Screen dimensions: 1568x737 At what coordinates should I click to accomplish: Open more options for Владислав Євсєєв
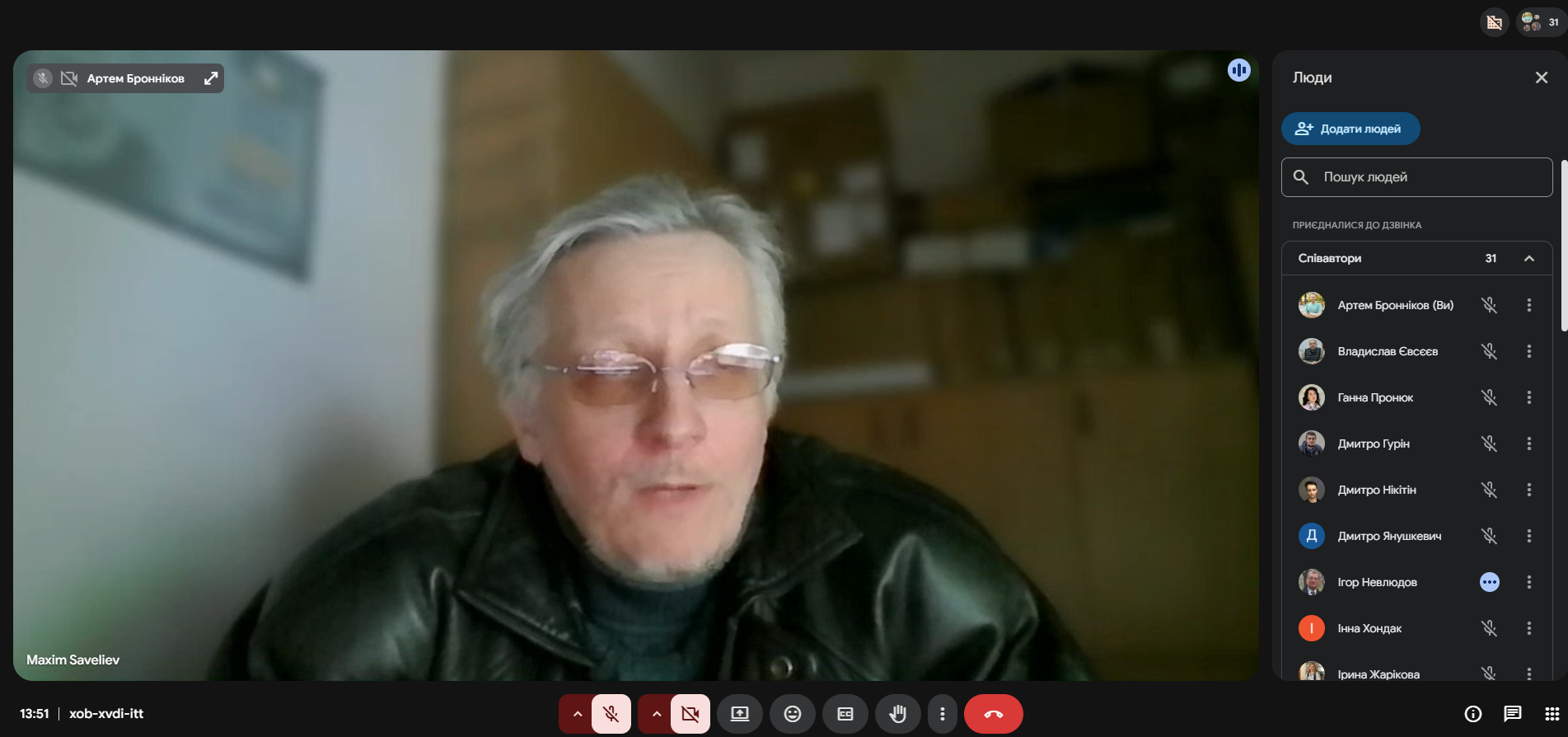tap(1528, 351)
